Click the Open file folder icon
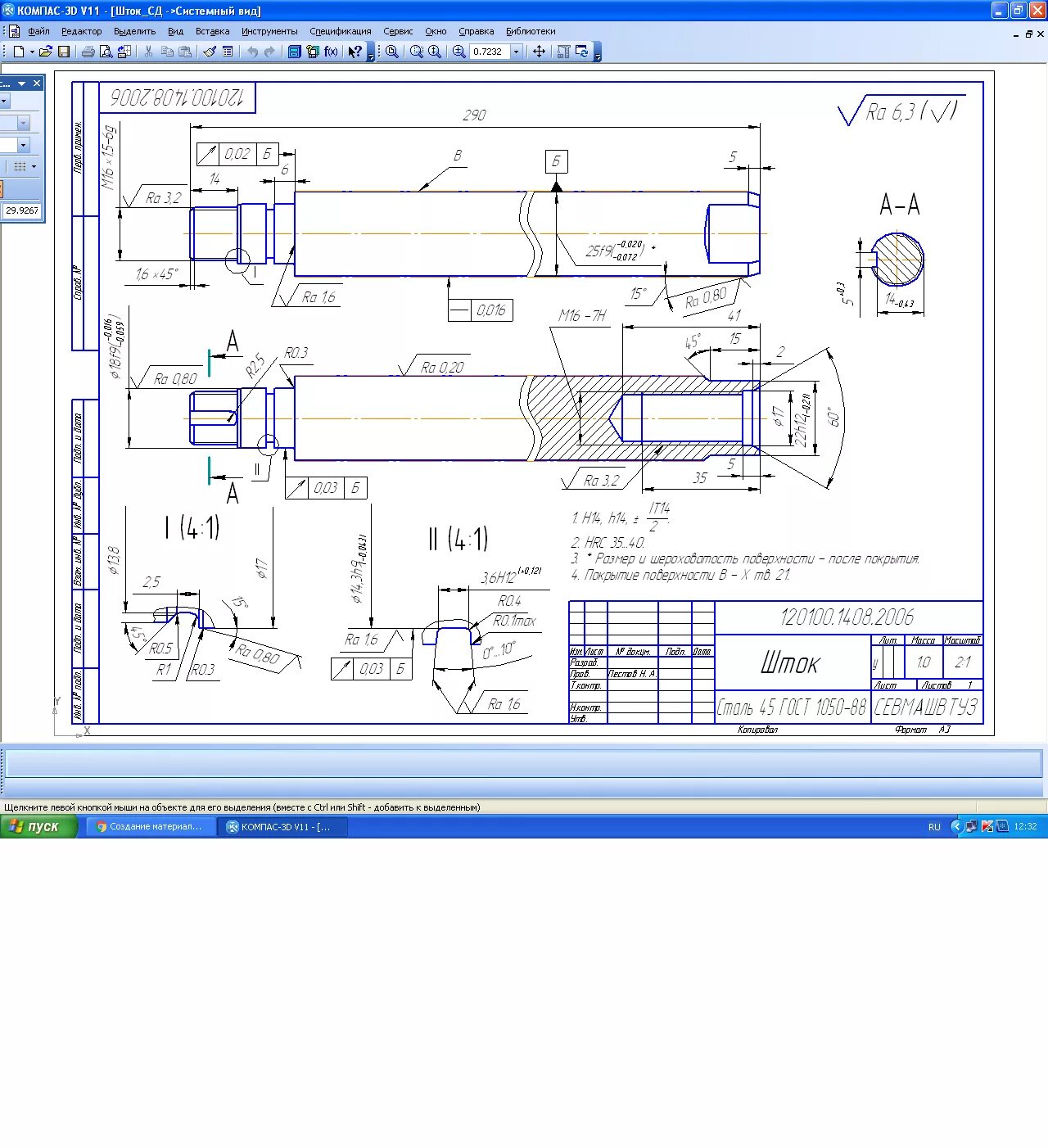 (x=46, y=52)
